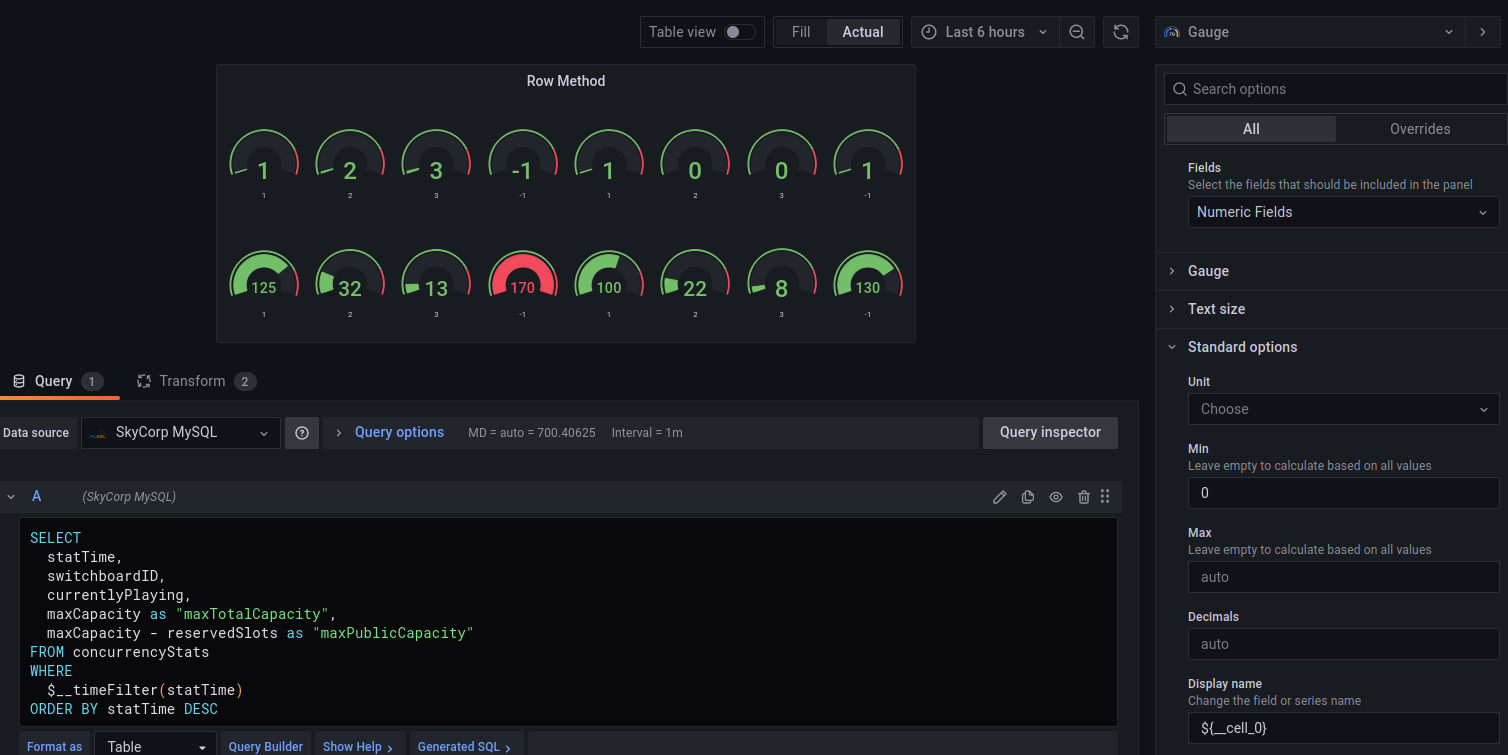Open the Query Builder
The height and width of the screenshot is (755, 1508).
[x=266, y=746]
